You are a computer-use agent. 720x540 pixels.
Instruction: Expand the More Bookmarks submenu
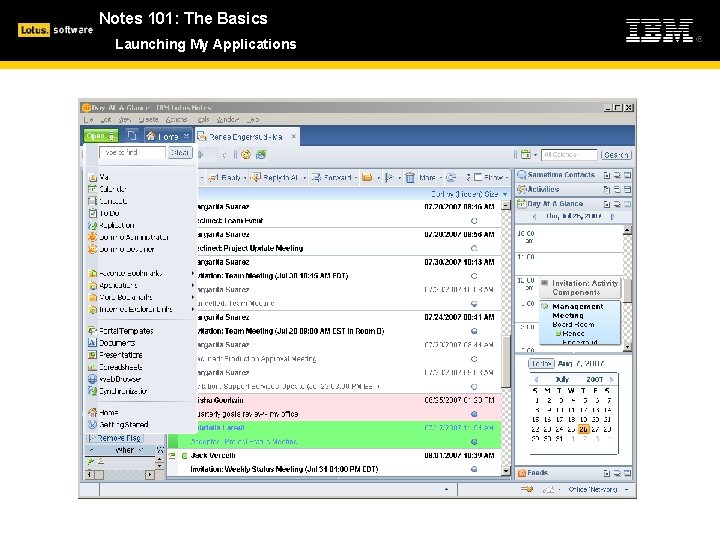[193, 297]
